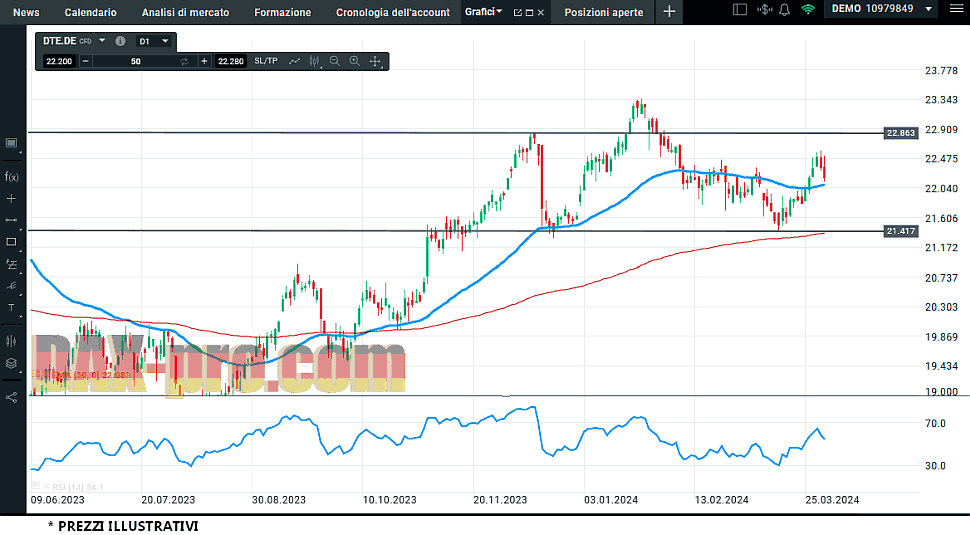Click the 22.280 buy price button

(x=231, y=61)
